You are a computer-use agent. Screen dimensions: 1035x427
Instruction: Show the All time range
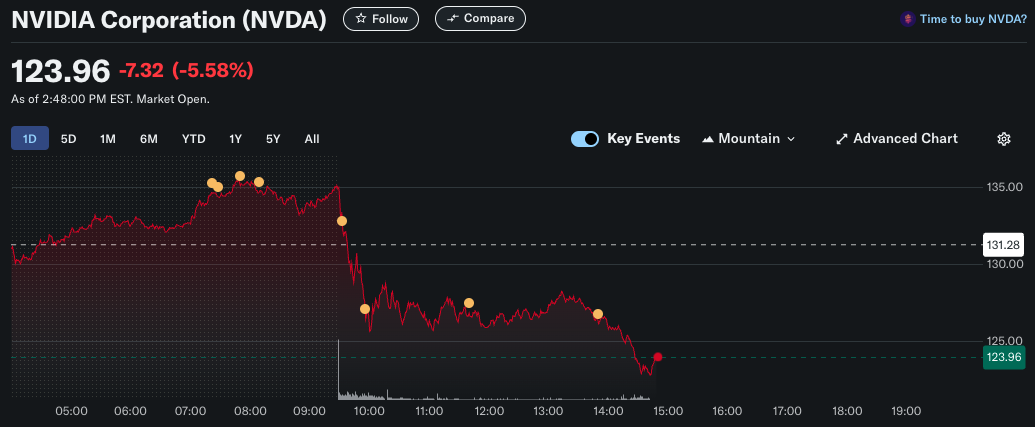click(x=312, y=139)
